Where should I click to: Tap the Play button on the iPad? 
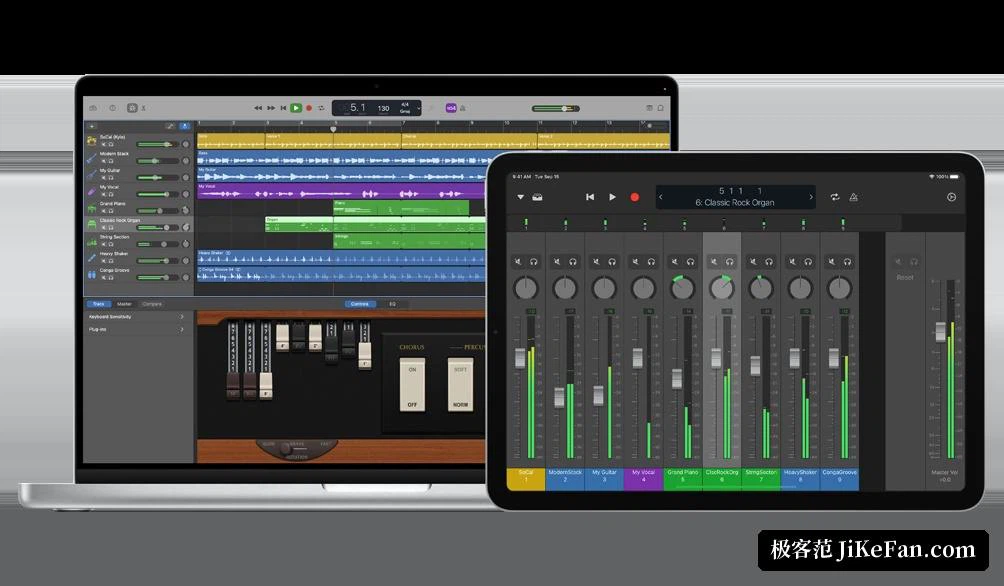[612, 197]
